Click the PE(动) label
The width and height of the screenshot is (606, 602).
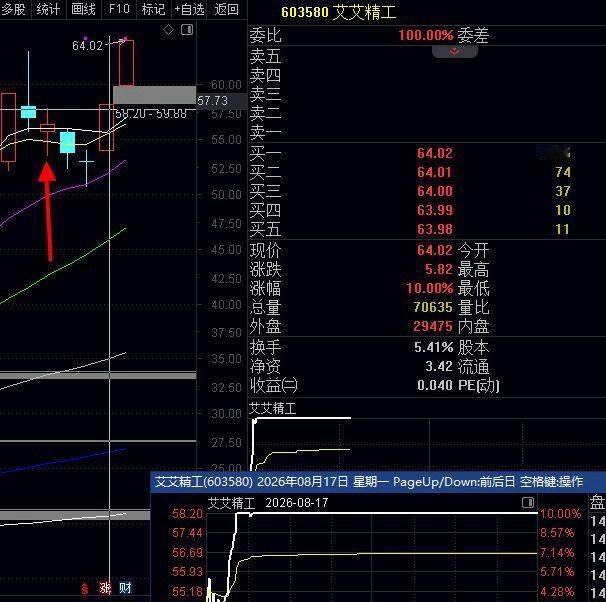tap(479, 386)
